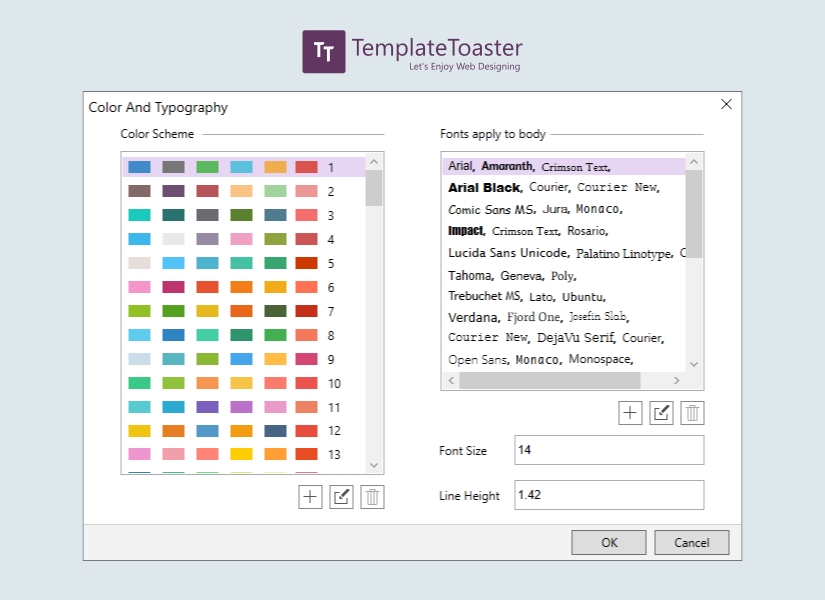Delete the selected font set

(x=692, y=413)
